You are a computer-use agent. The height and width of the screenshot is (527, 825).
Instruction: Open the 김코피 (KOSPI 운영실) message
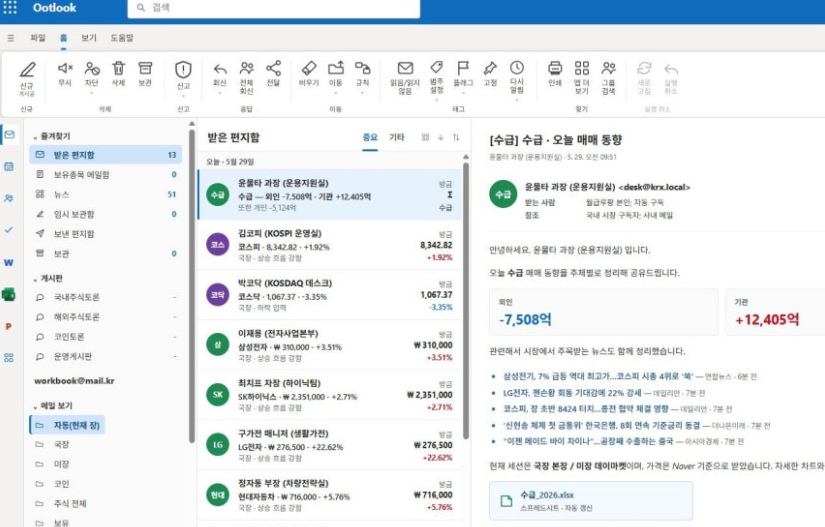[x=329, y=245]
